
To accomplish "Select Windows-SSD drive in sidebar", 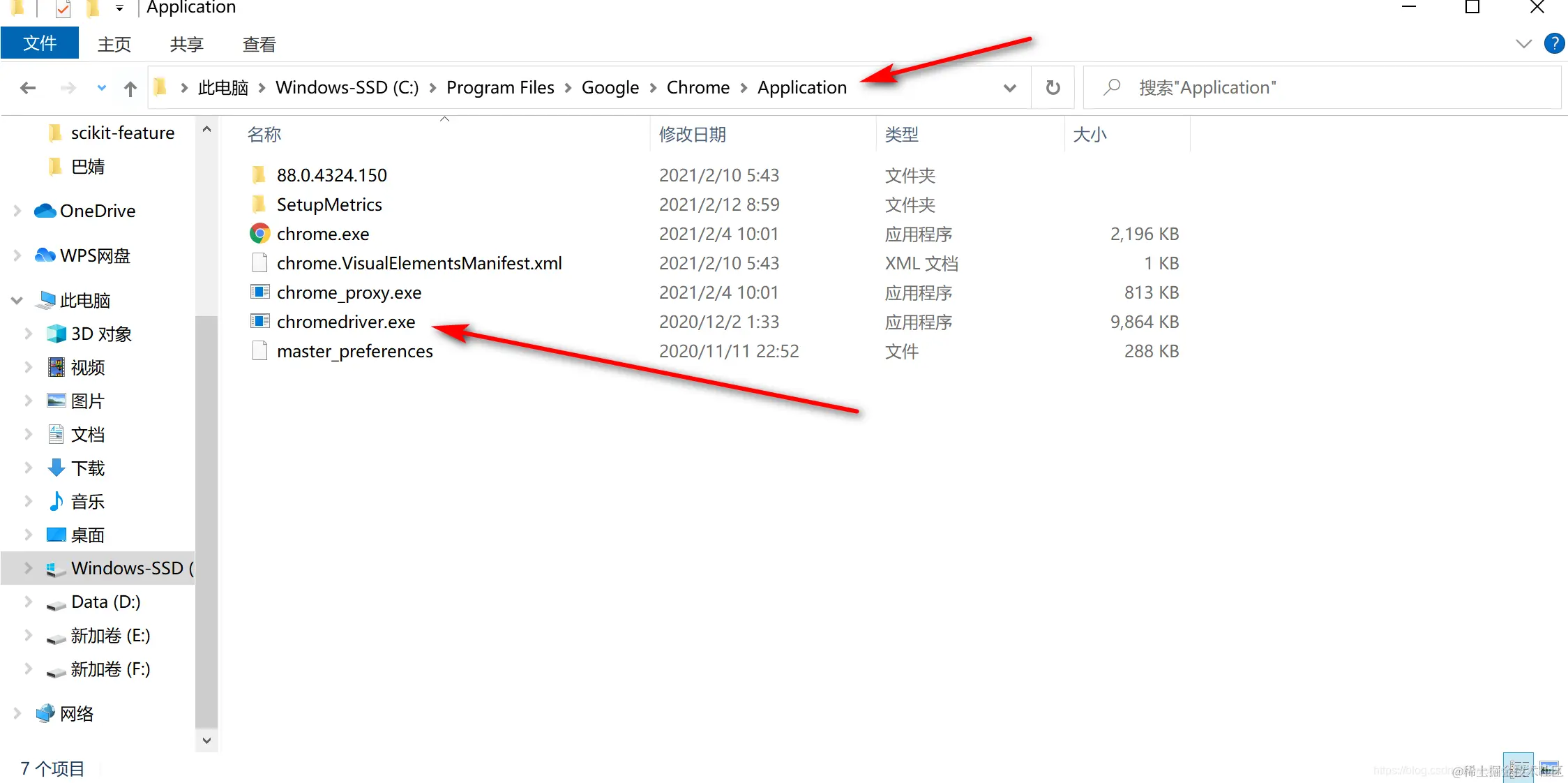I will pos(98,568).
